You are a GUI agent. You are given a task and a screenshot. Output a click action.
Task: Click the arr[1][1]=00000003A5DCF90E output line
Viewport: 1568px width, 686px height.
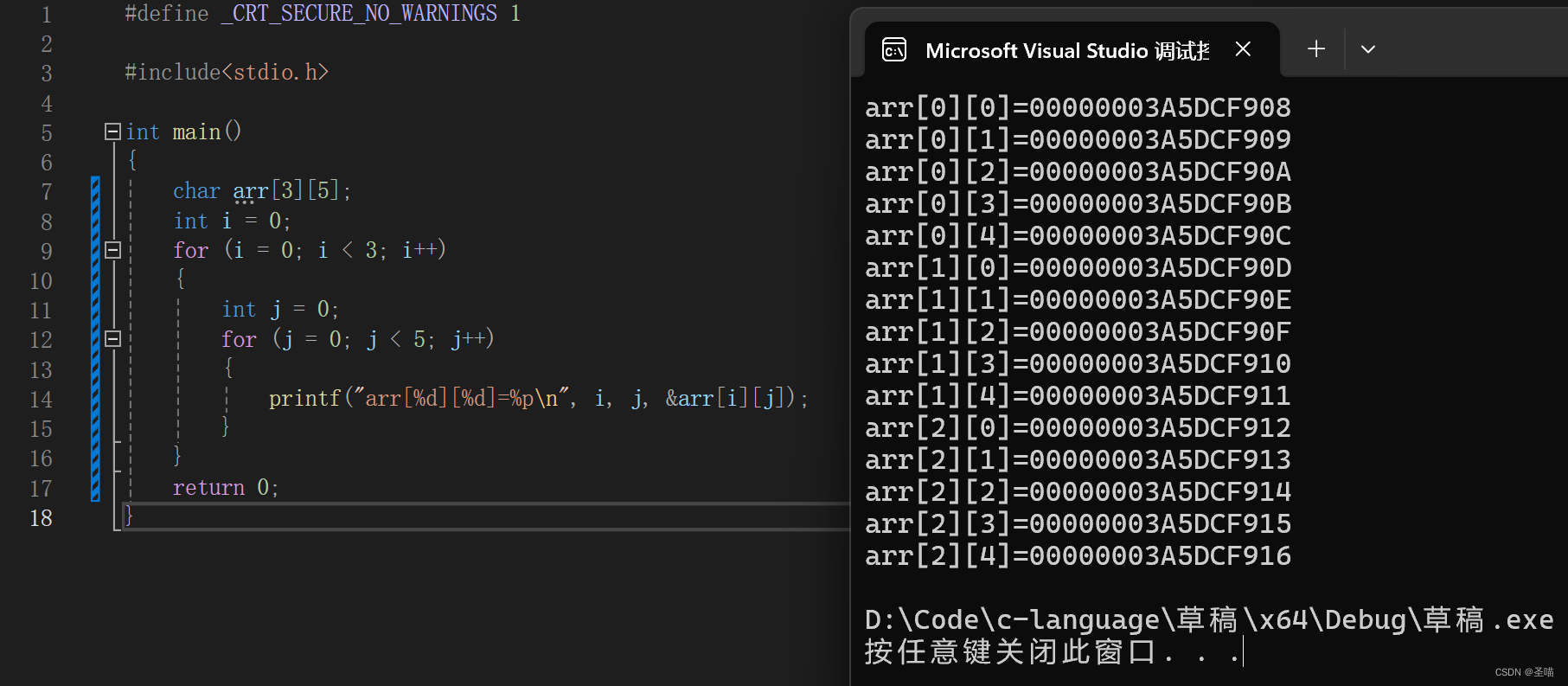pyautogui.click(x=1078, y=299)
